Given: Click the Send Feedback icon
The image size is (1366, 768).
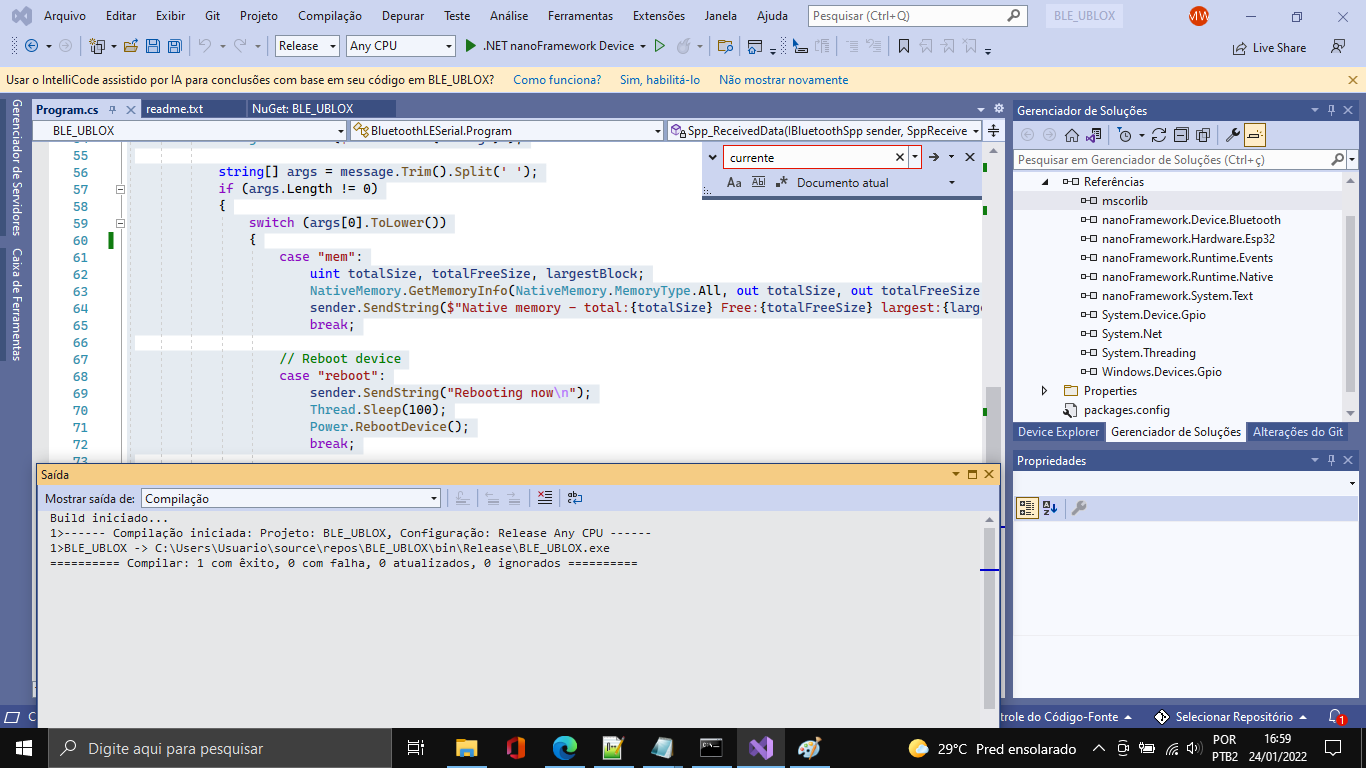Looking at the screenshot, I should point(1337,47).
